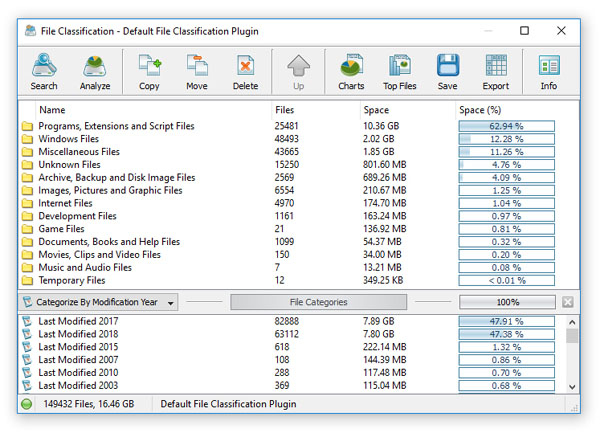Click icon beside Last Modified 2010
600x433 pixels.
tap(27, 373)
